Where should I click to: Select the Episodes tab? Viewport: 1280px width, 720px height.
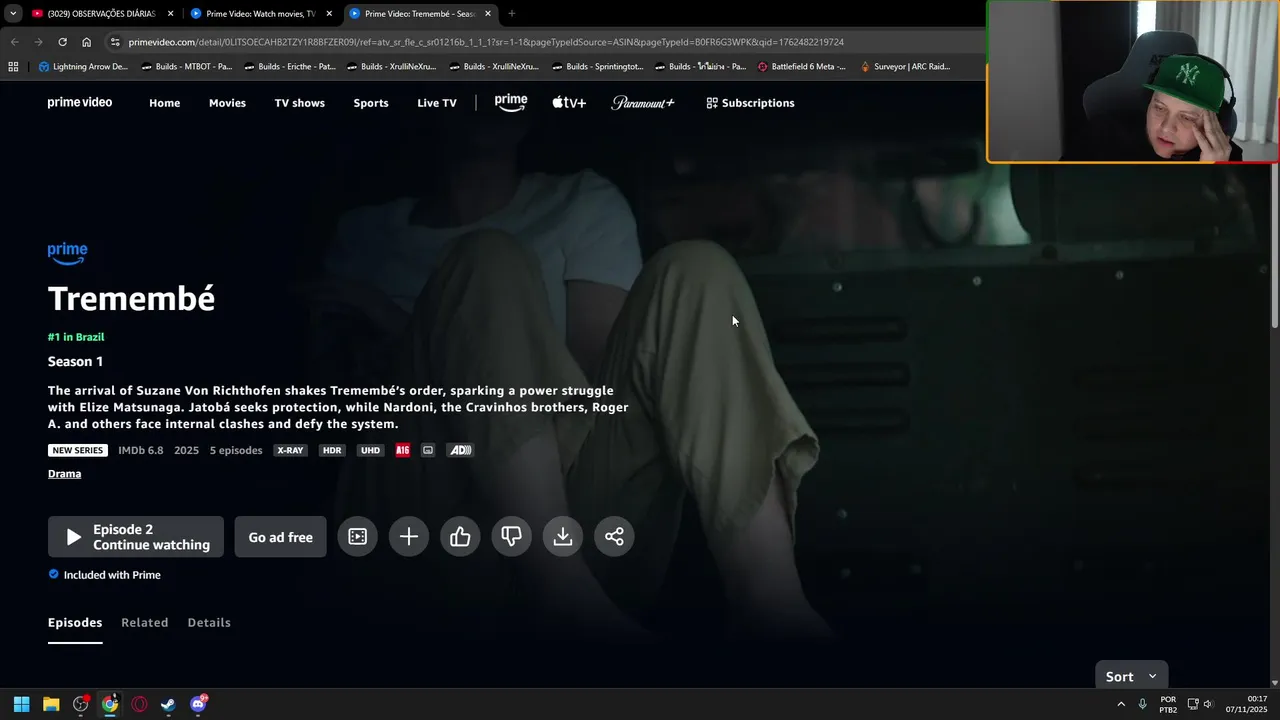[x=75, y=622]
